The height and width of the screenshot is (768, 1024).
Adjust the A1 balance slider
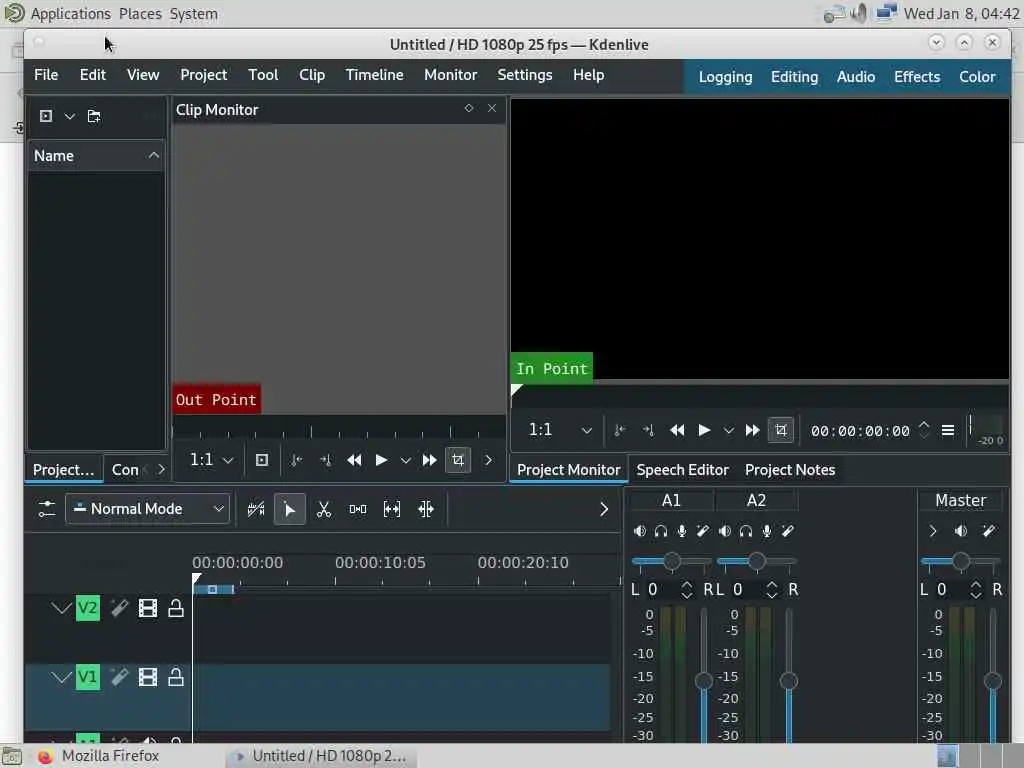click(672, 561)
